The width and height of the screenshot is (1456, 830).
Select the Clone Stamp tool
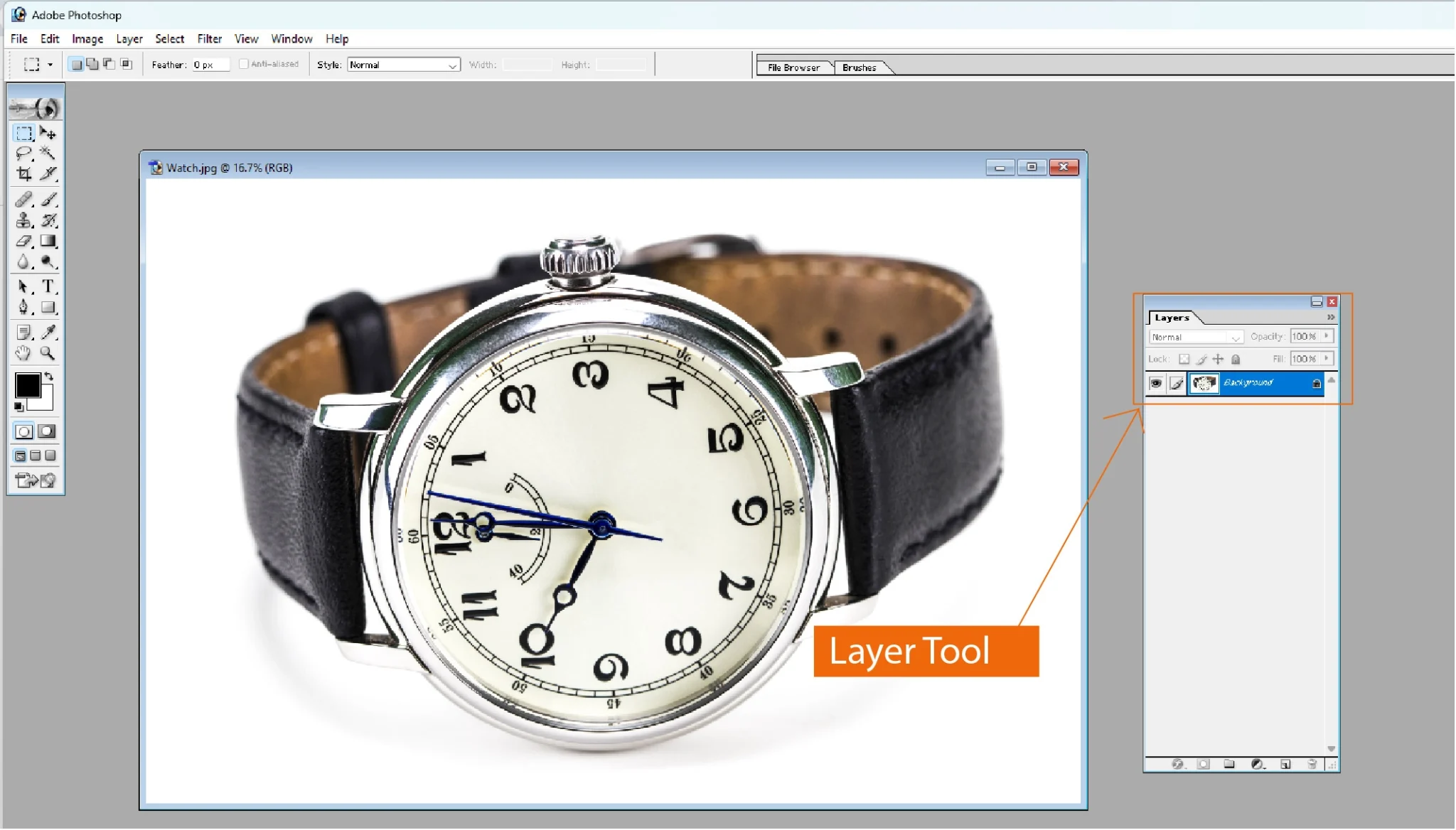click(x=23, y=220)
